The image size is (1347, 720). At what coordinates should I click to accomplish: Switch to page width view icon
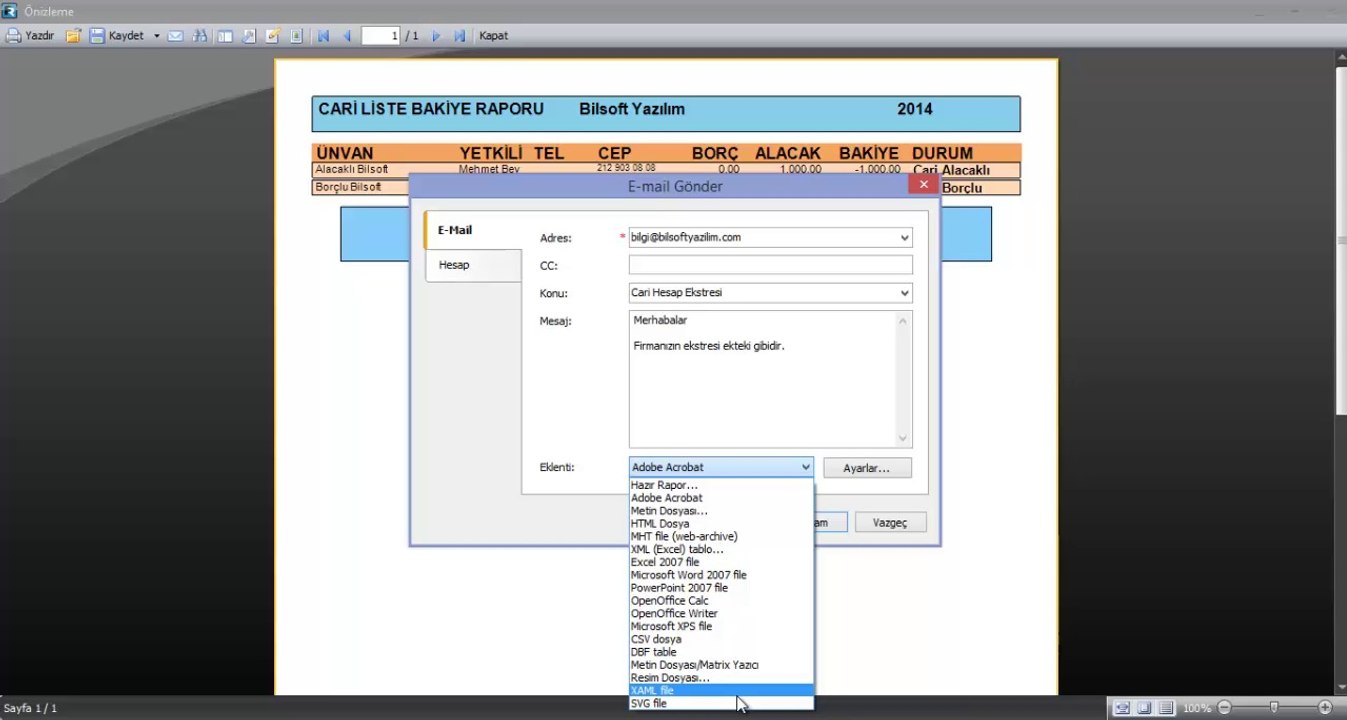coord(1123,708)
